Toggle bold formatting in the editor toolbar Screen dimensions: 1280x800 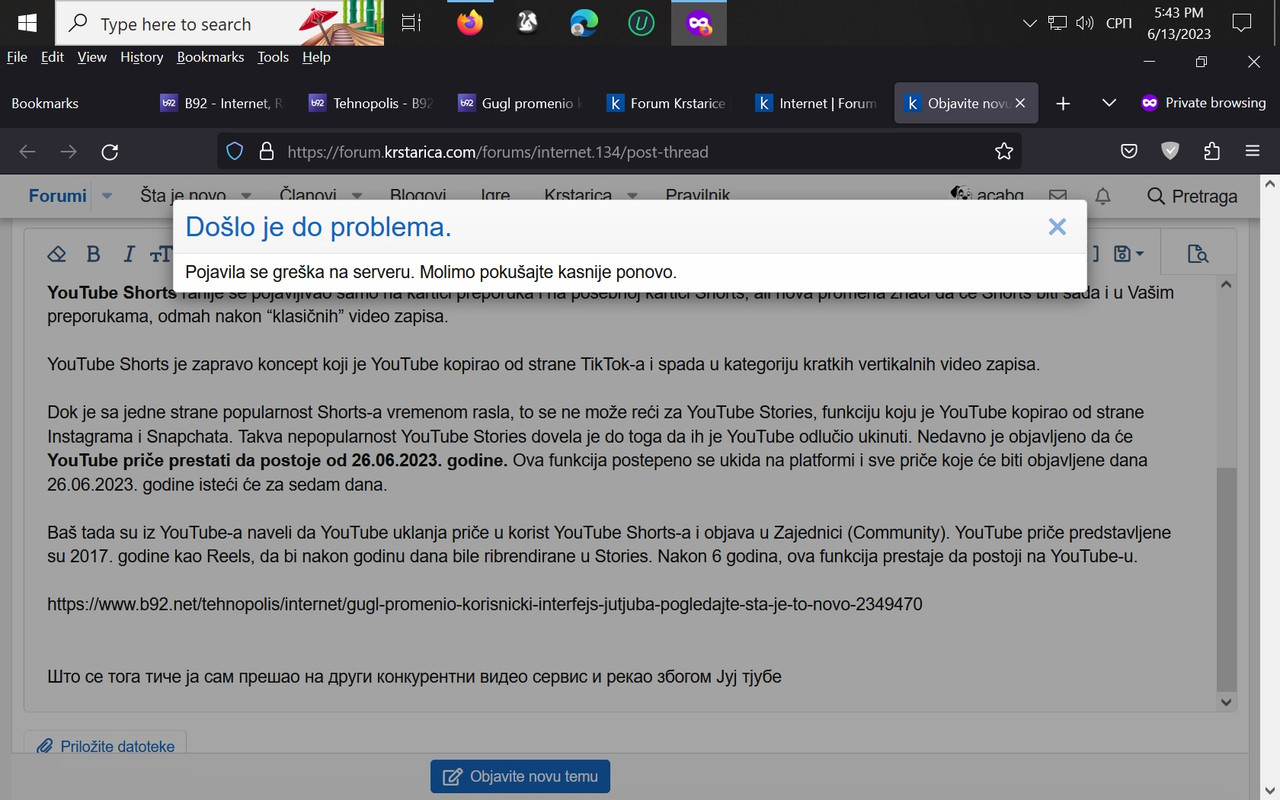(93, 254)
